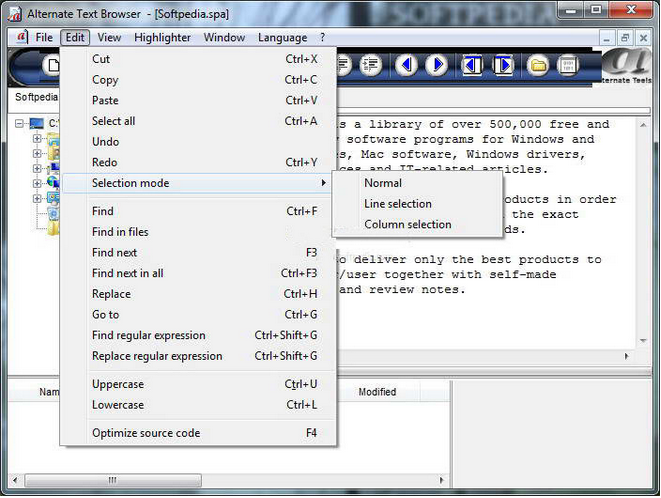Click the computer icon of C: tree root
The height and width of the screenshot is (498, 661).
pyautogui.click(x=37, y=124)
